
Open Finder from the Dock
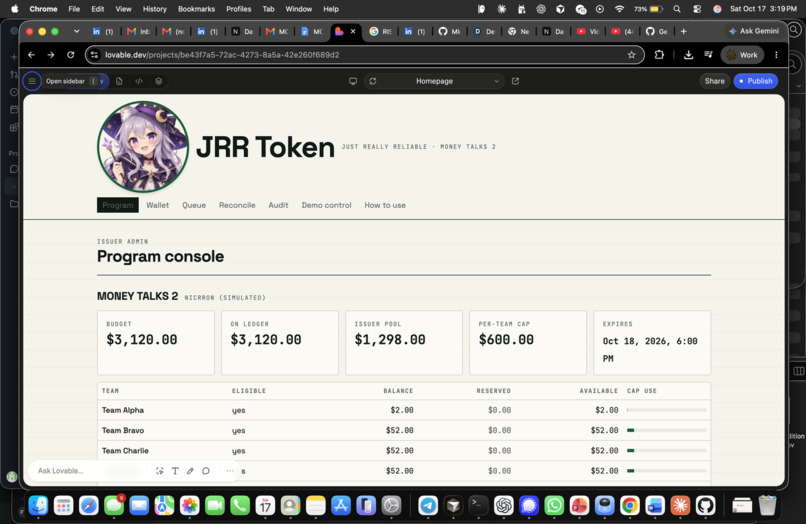(x=39, y=505)
